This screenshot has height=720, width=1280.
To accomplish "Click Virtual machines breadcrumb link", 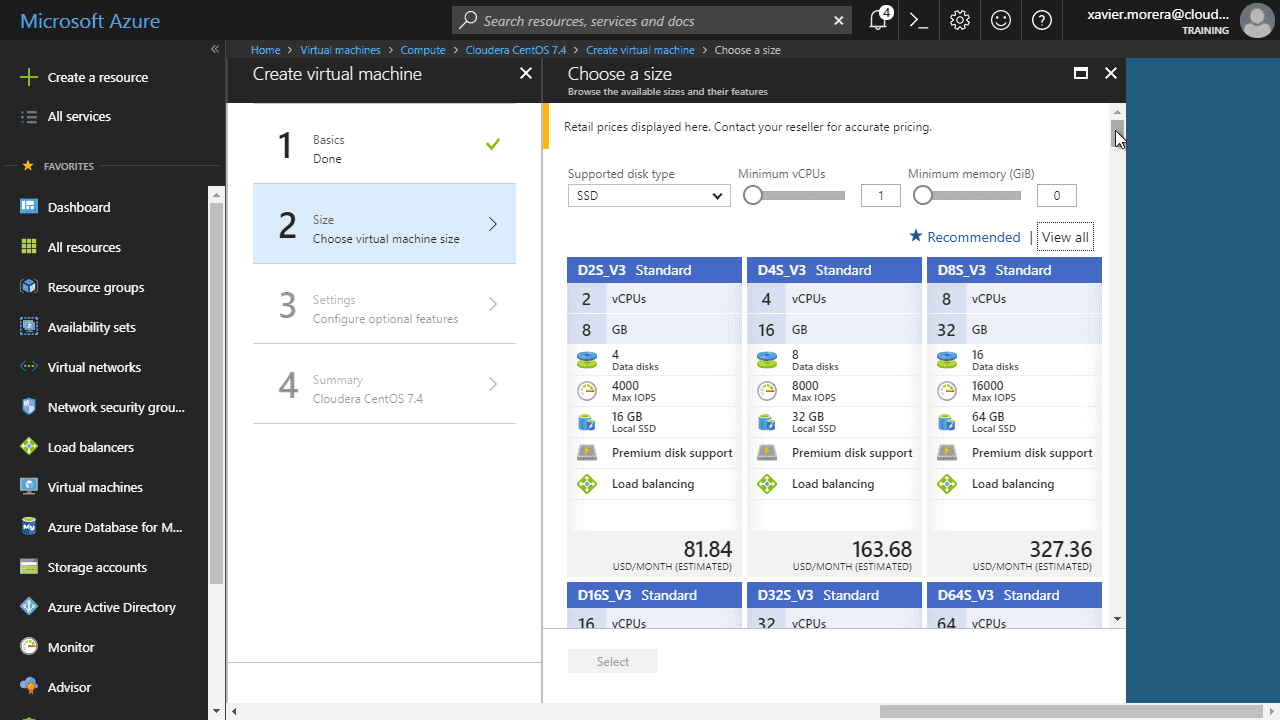I will click(x=340, y=50).
